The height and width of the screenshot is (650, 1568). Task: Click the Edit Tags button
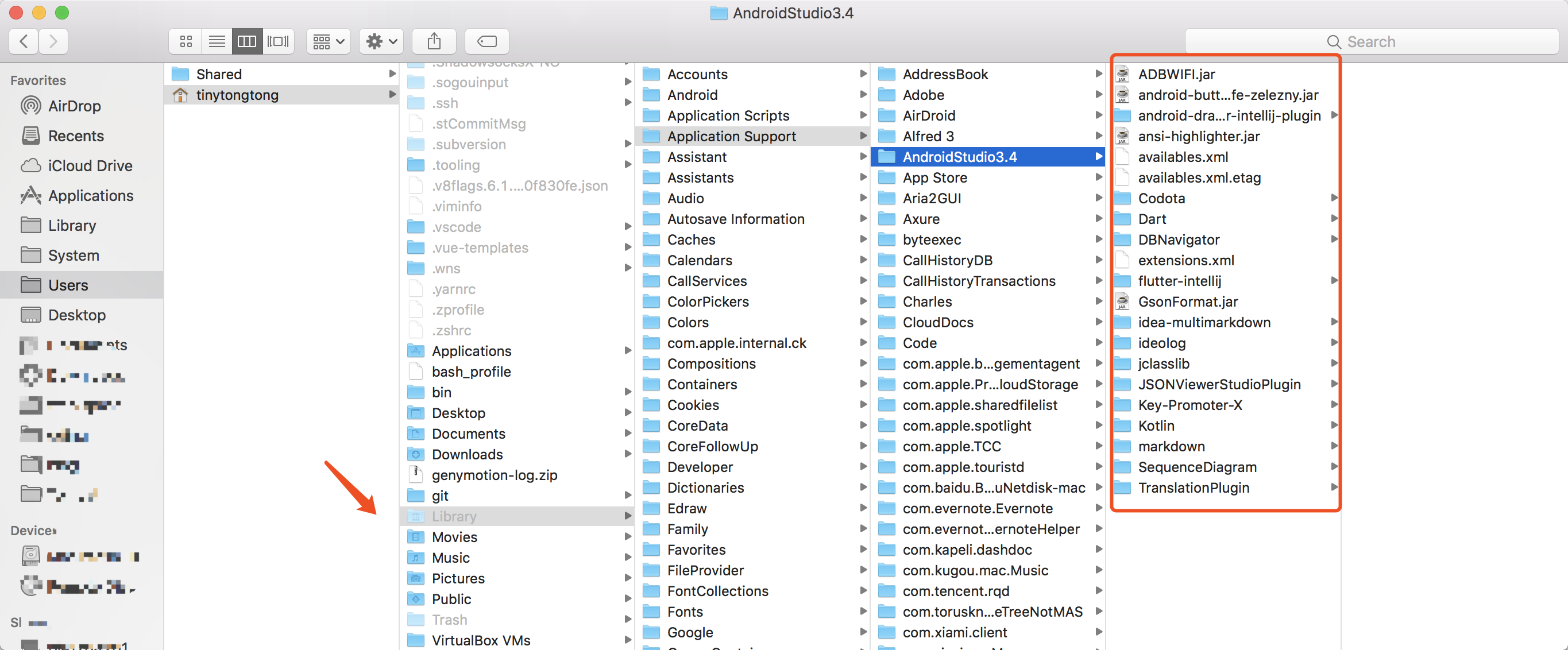click(486, 41)
